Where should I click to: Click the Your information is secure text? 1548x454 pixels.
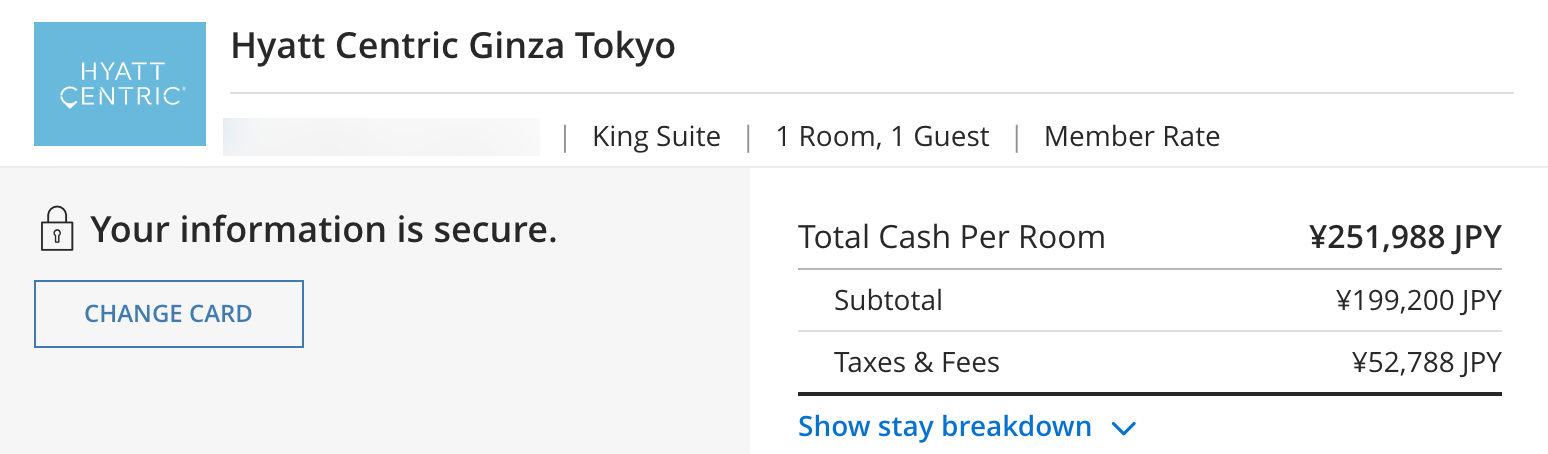pos(323,230)
